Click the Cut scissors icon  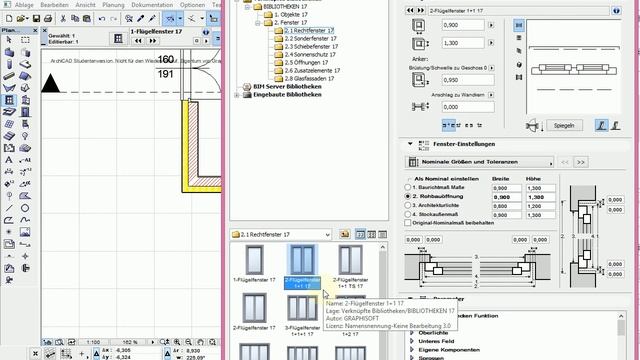pos(63,18)
